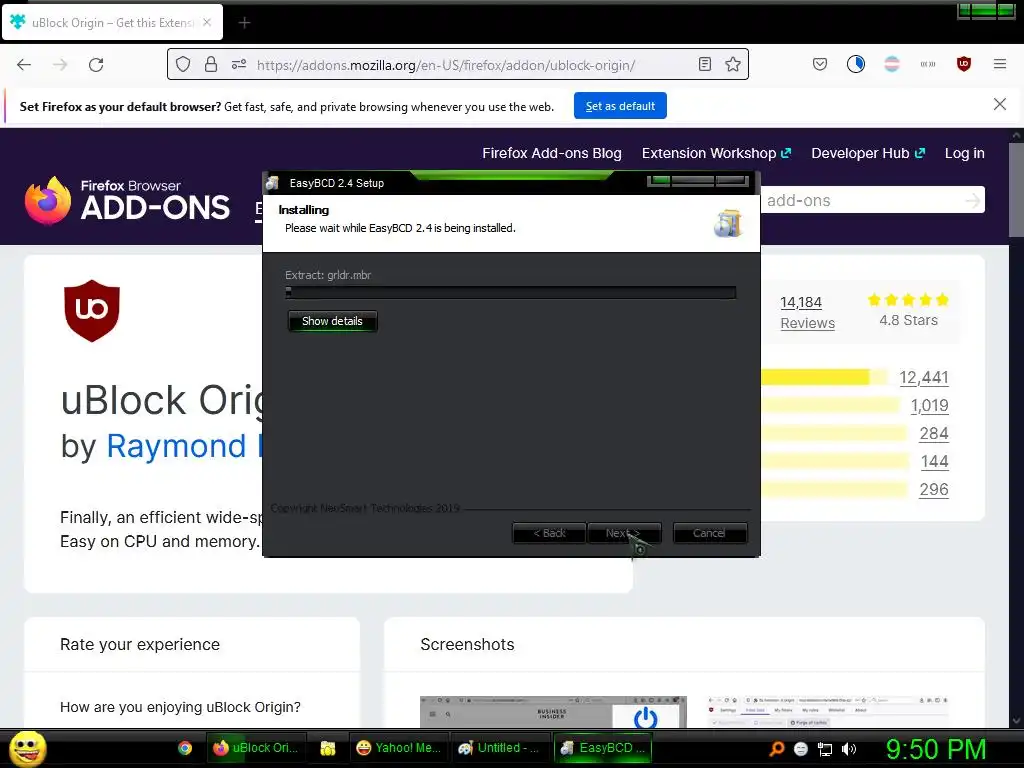
Task: Open a new tab with plus button
Action: click(x=244, y=23)
